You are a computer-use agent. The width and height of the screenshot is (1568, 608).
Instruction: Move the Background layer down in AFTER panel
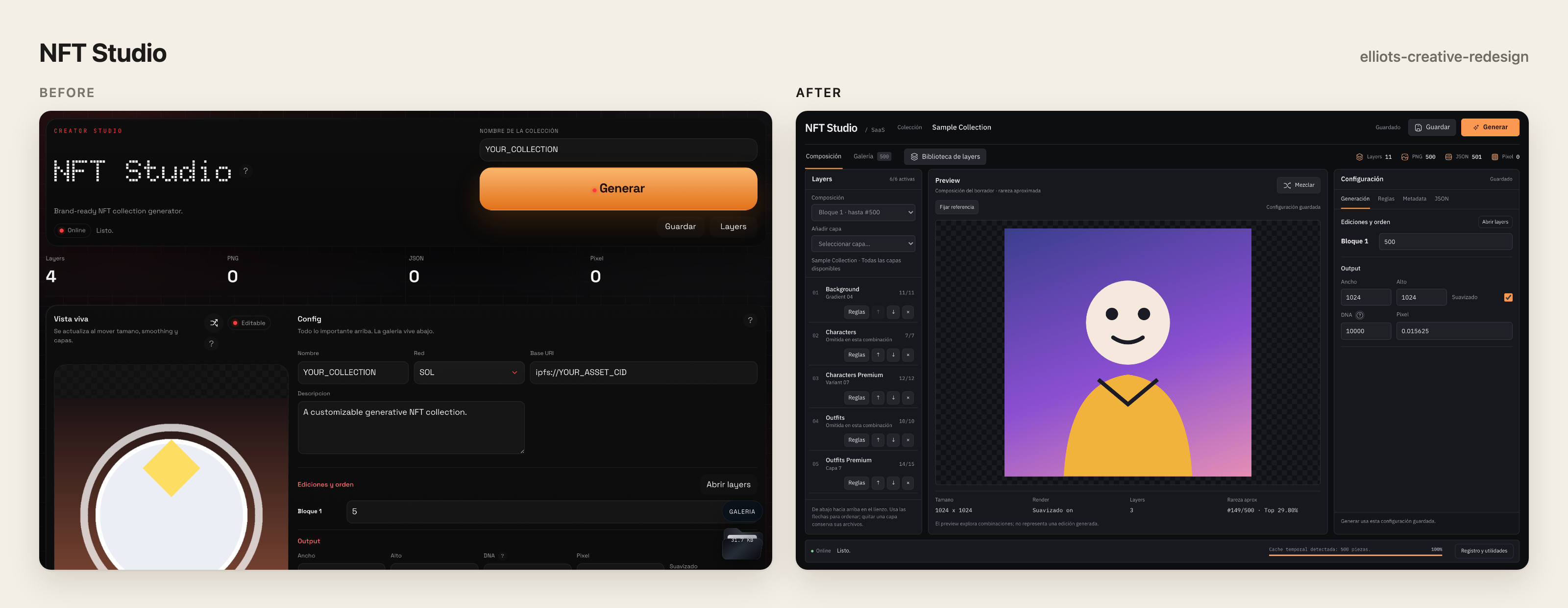coord(893,312)
